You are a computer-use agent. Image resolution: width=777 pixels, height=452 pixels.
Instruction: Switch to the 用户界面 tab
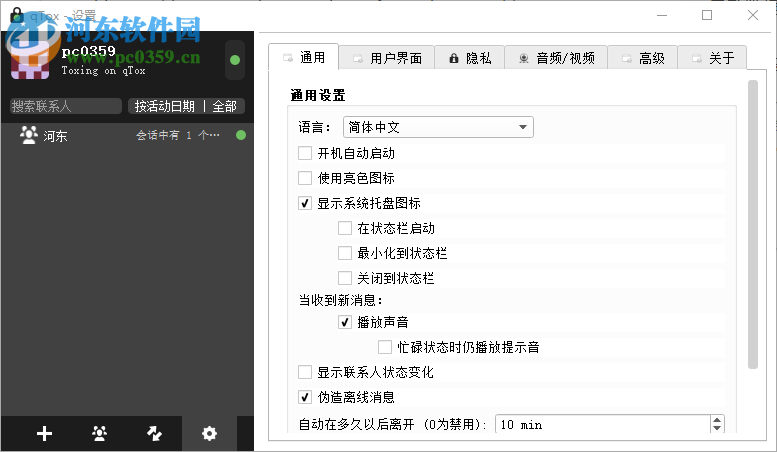point(387,58)
